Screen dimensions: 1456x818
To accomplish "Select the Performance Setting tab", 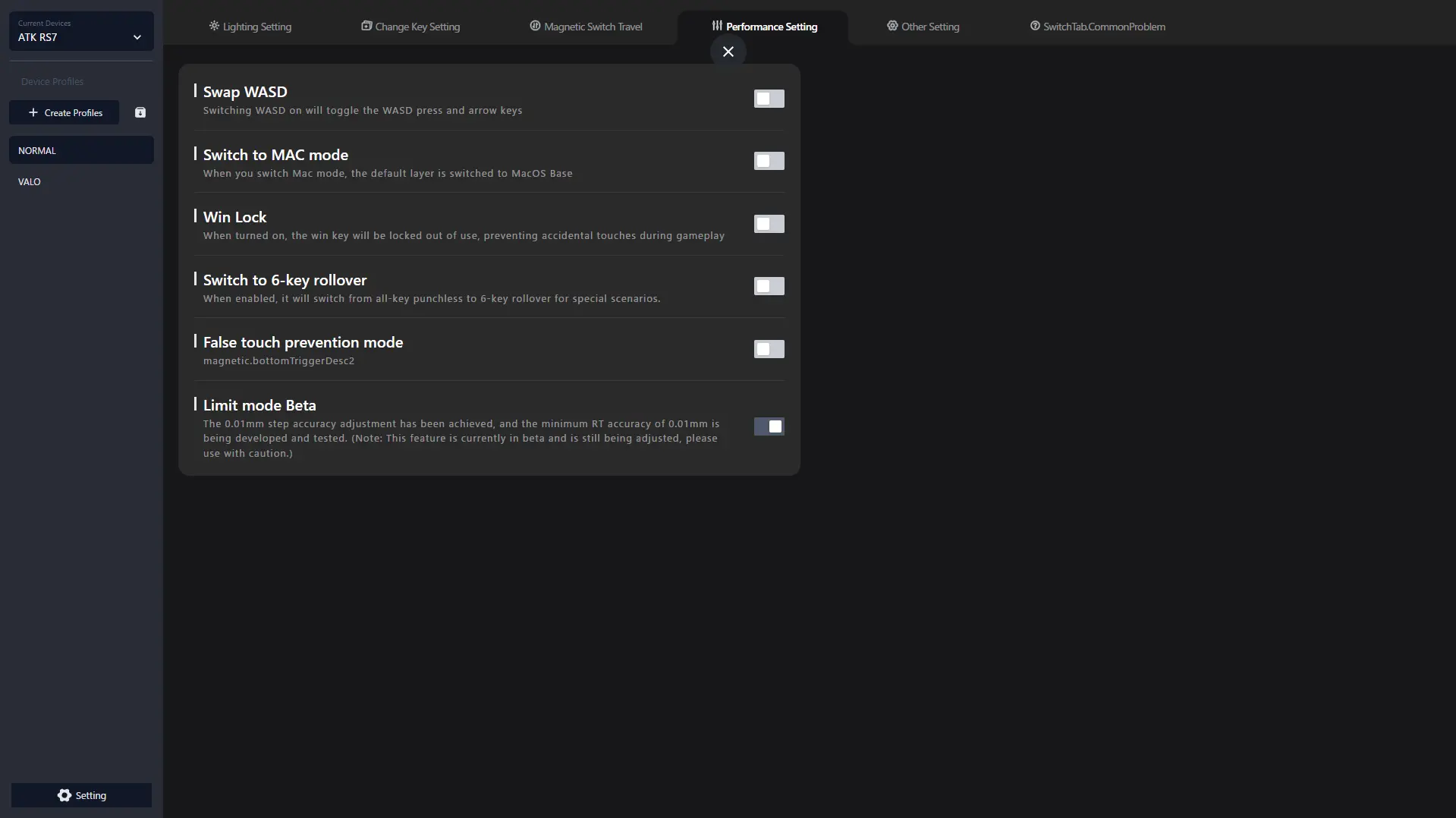I will pos(764,27).
